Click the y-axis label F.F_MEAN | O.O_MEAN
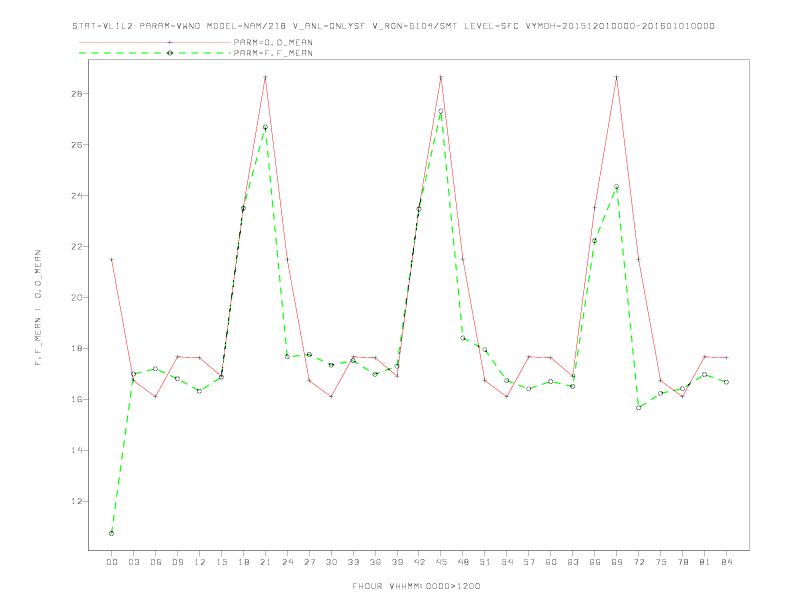Screen dimensions: 792x612 [38, 308]
